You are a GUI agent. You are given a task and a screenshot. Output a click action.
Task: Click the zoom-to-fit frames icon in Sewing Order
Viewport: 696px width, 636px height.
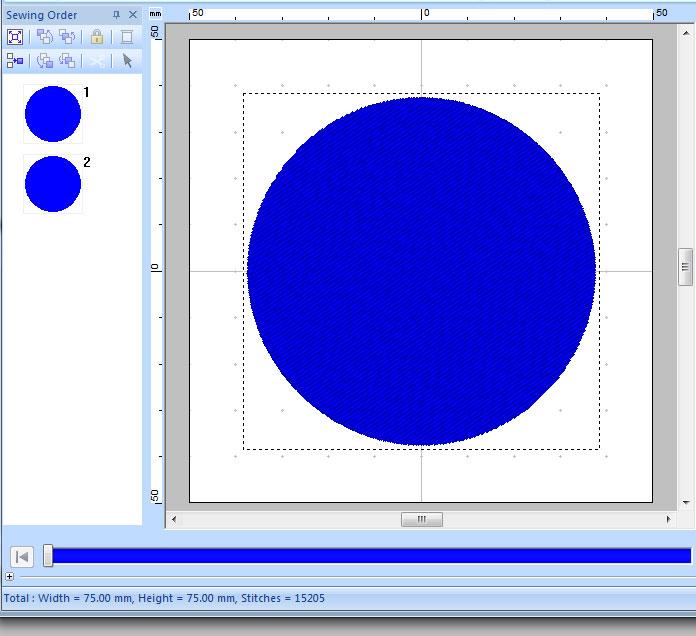click(x=15, y=37)
